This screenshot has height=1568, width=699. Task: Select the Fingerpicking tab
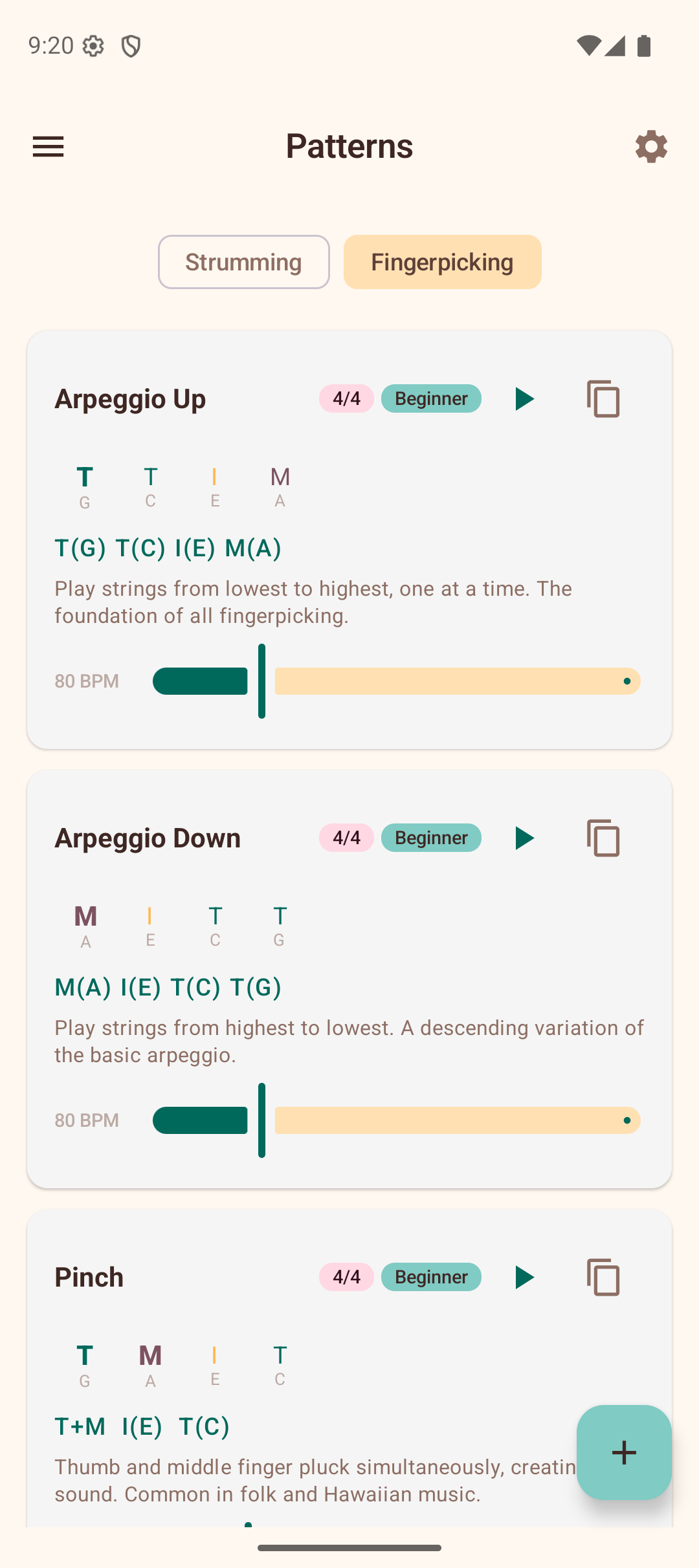click(x=442, y=262)
